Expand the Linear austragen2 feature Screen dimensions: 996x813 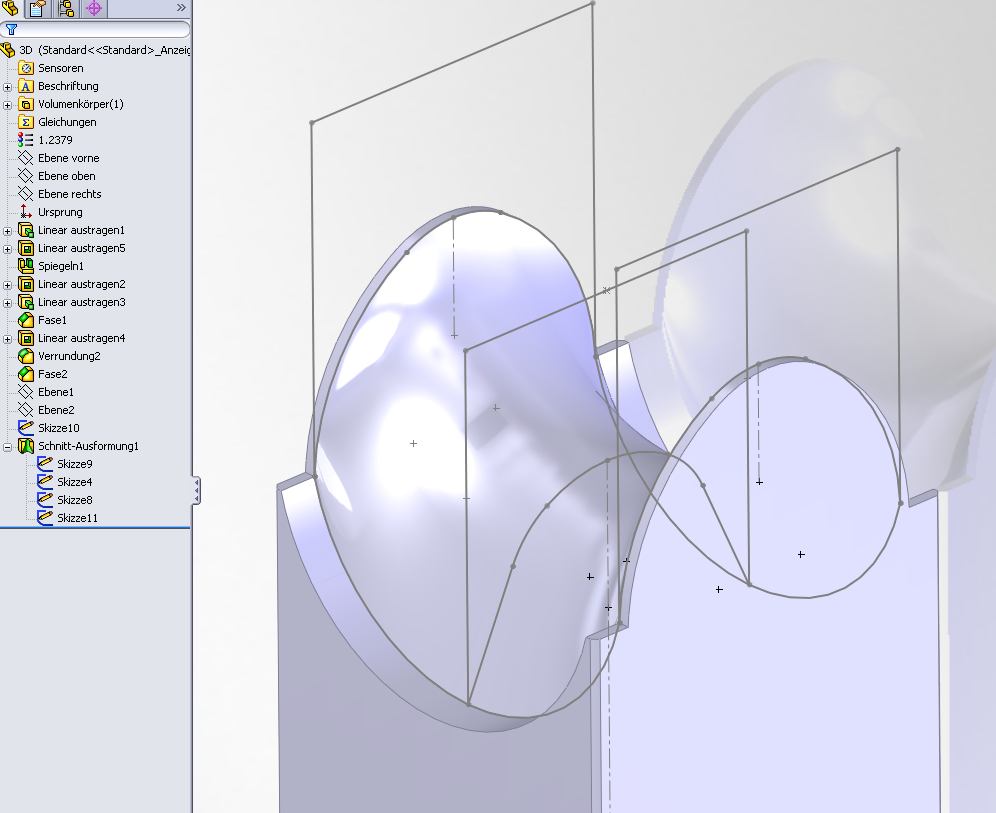[x=8, y=285]
